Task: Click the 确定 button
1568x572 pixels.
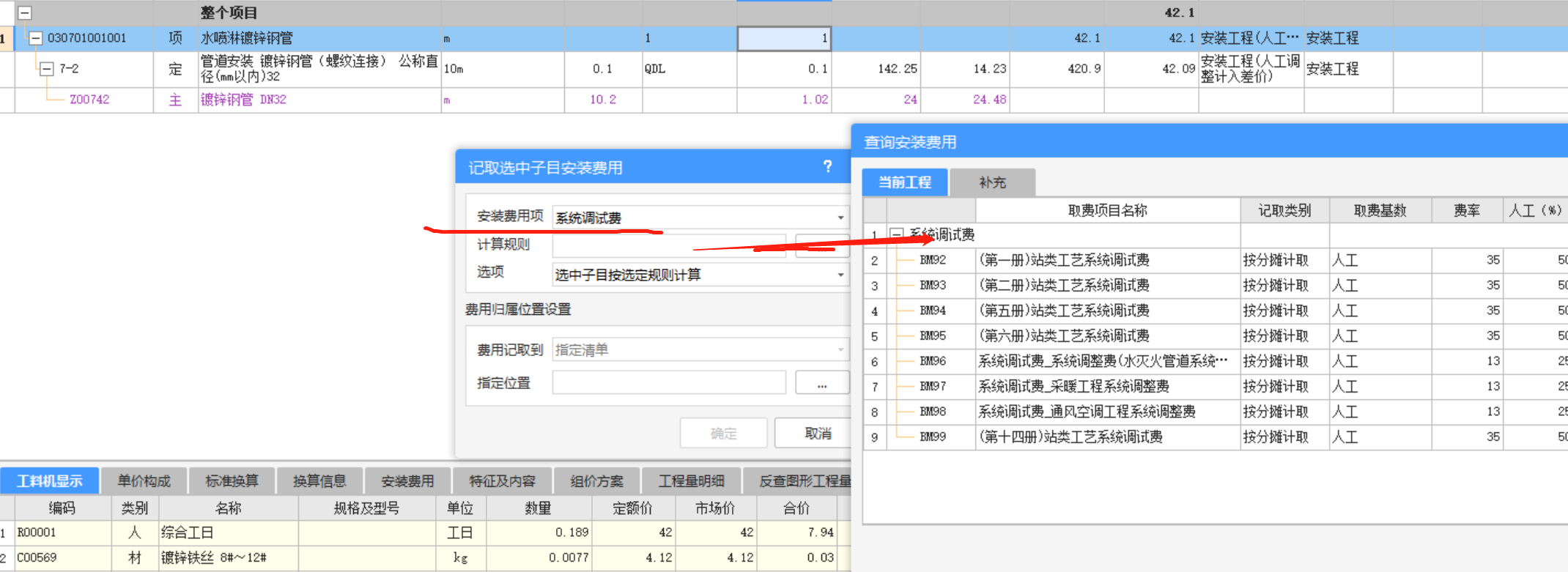Action: coord(723,434)
